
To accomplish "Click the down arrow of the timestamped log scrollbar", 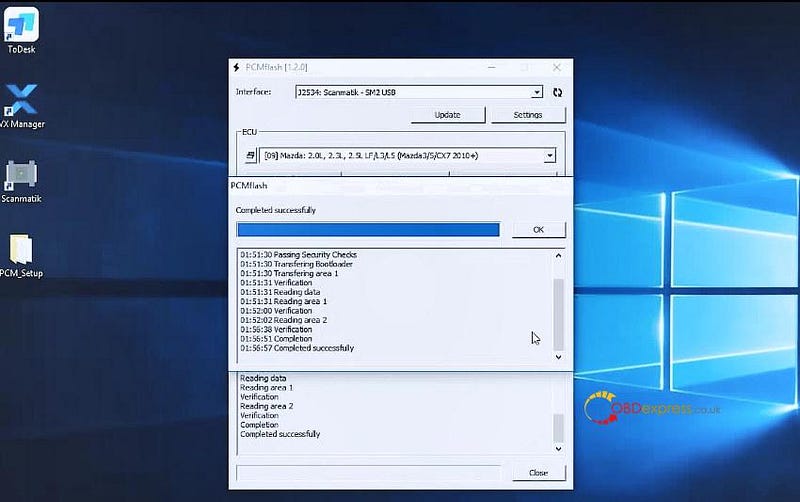I will point(558,357).
